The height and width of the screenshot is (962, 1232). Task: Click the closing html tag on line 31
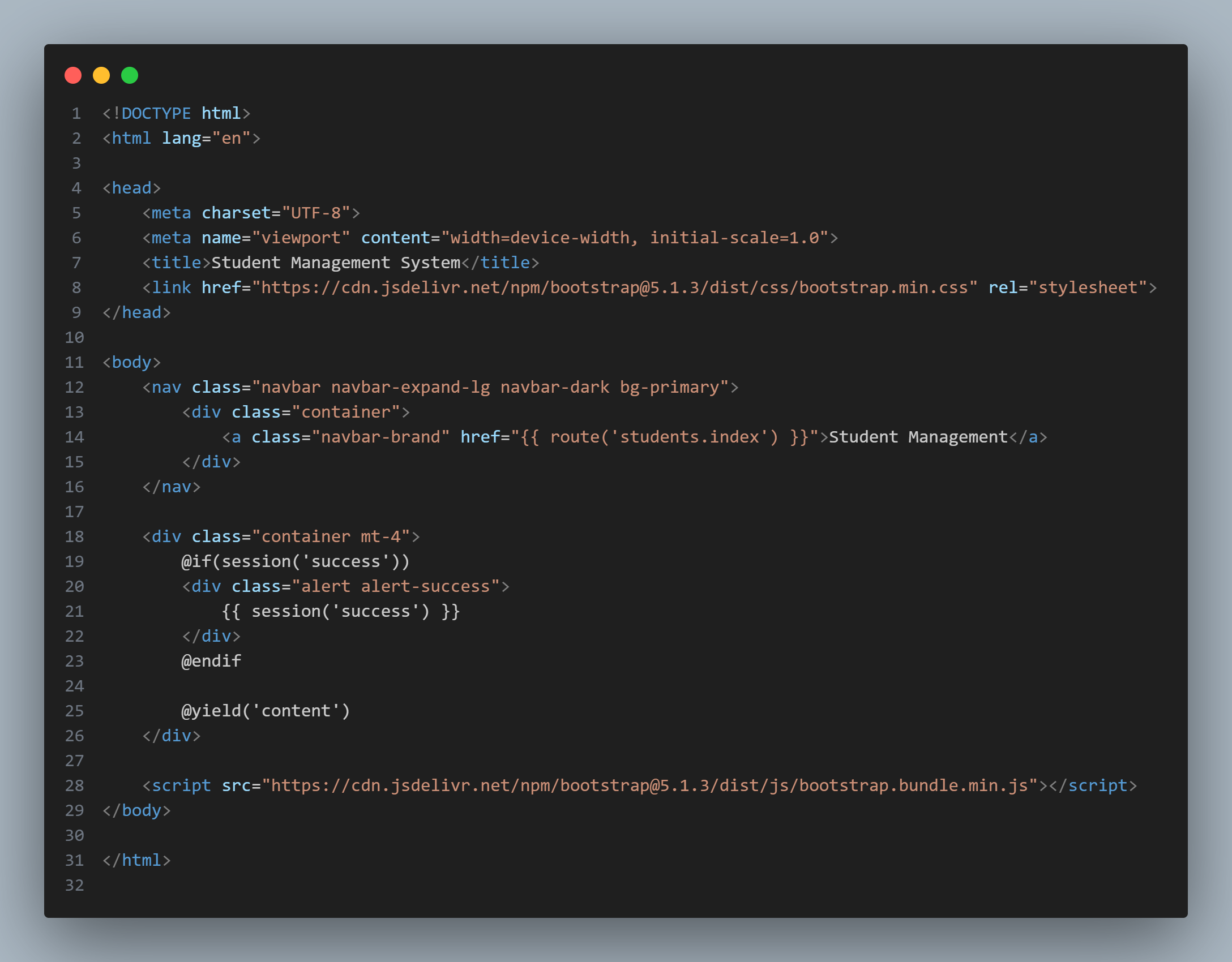click(x=136, y=860)
